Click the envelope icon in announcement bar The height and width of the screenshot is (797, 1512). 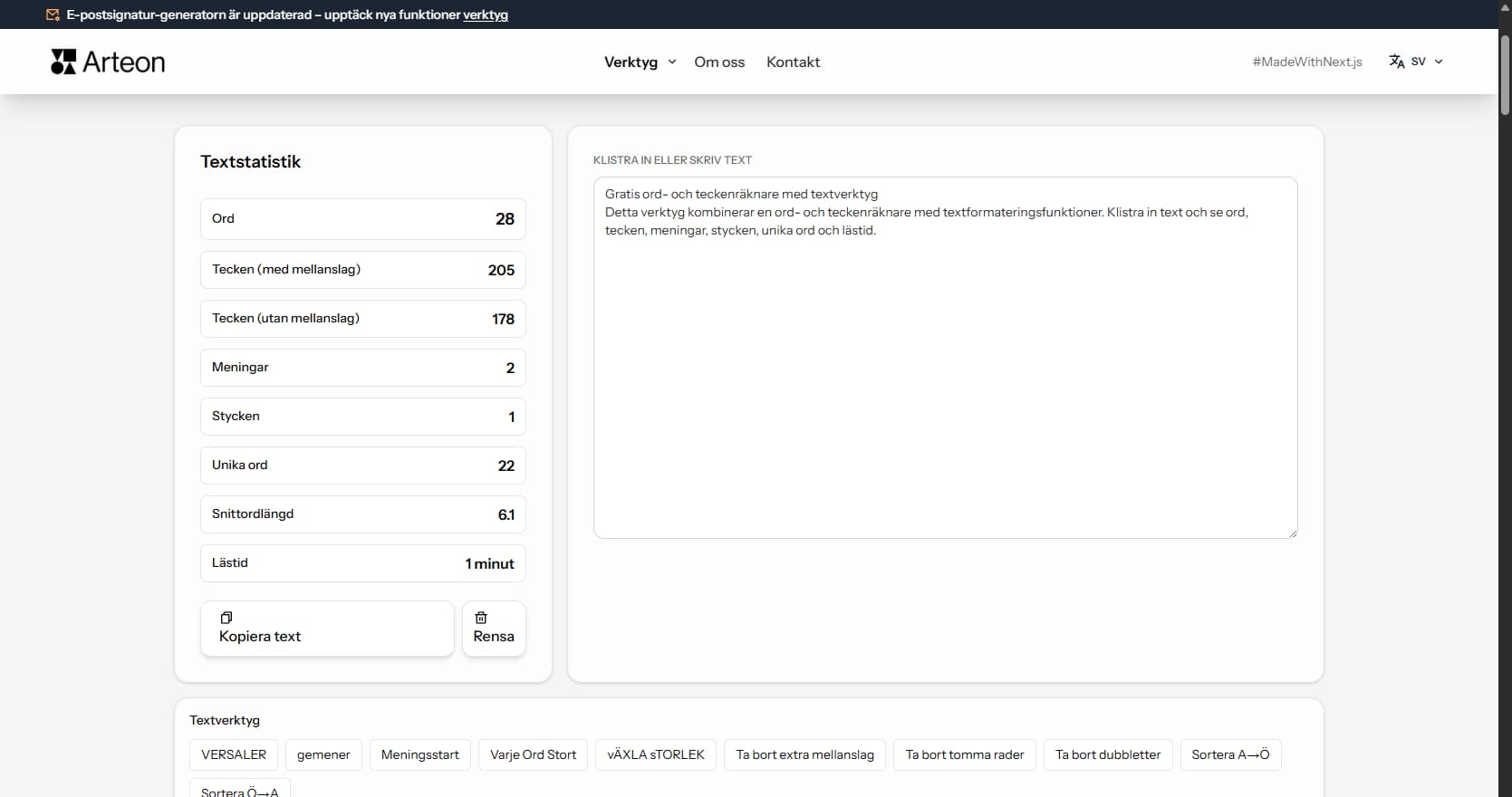tap(53, 14)
